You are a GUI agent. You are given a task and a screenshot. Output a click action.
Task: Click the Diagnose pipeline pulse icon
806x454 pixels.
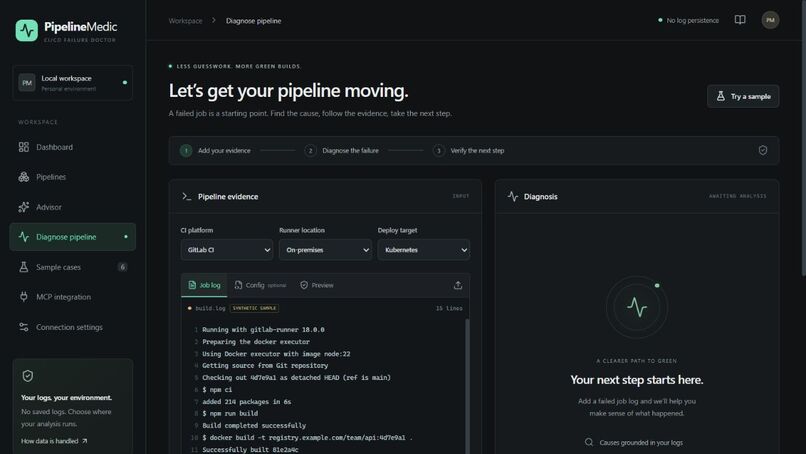pyautogui.click(x=24, y=237)
